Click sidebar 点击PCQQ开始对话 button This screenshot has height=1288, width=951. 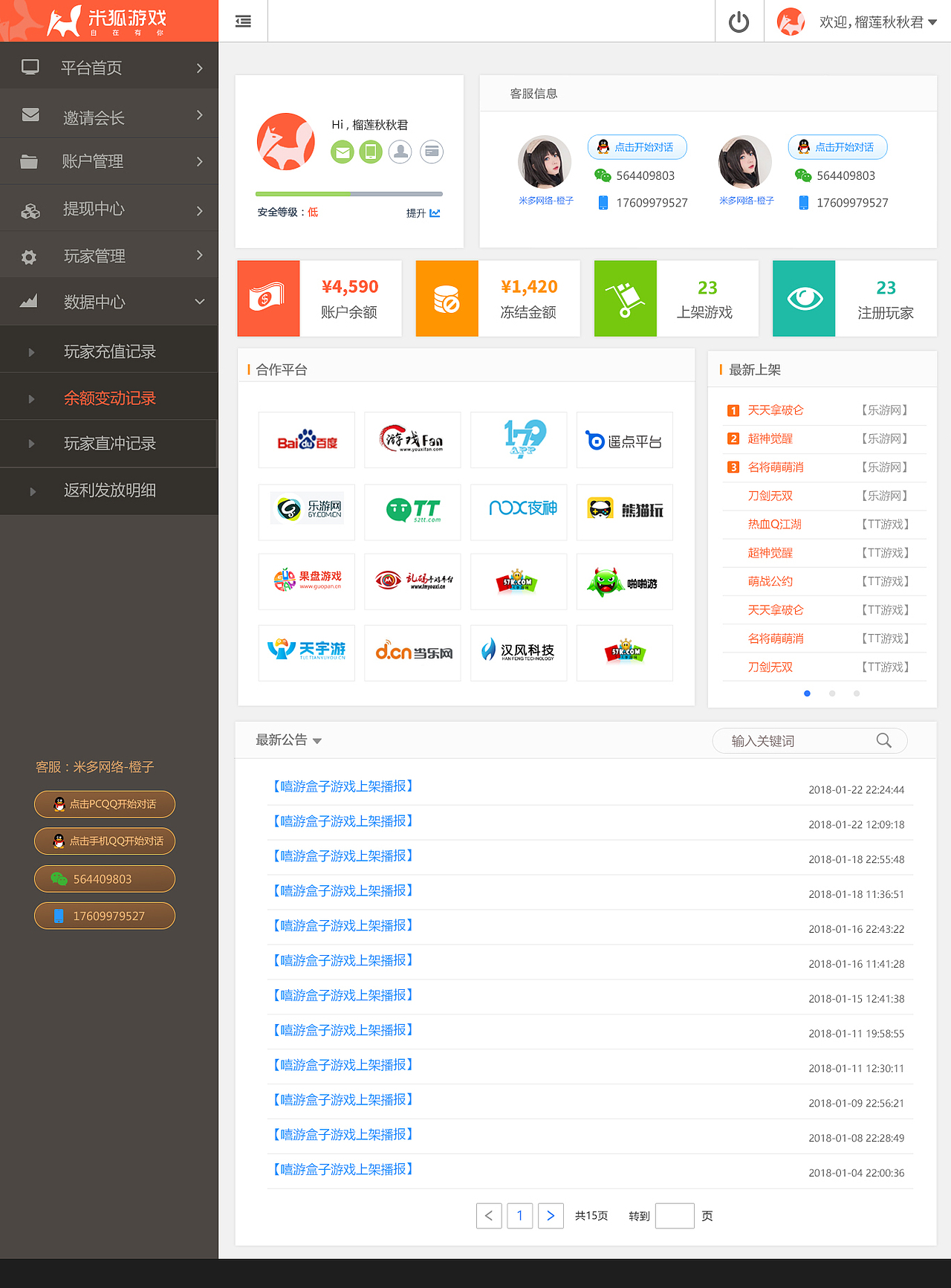[x=105, y=804]
